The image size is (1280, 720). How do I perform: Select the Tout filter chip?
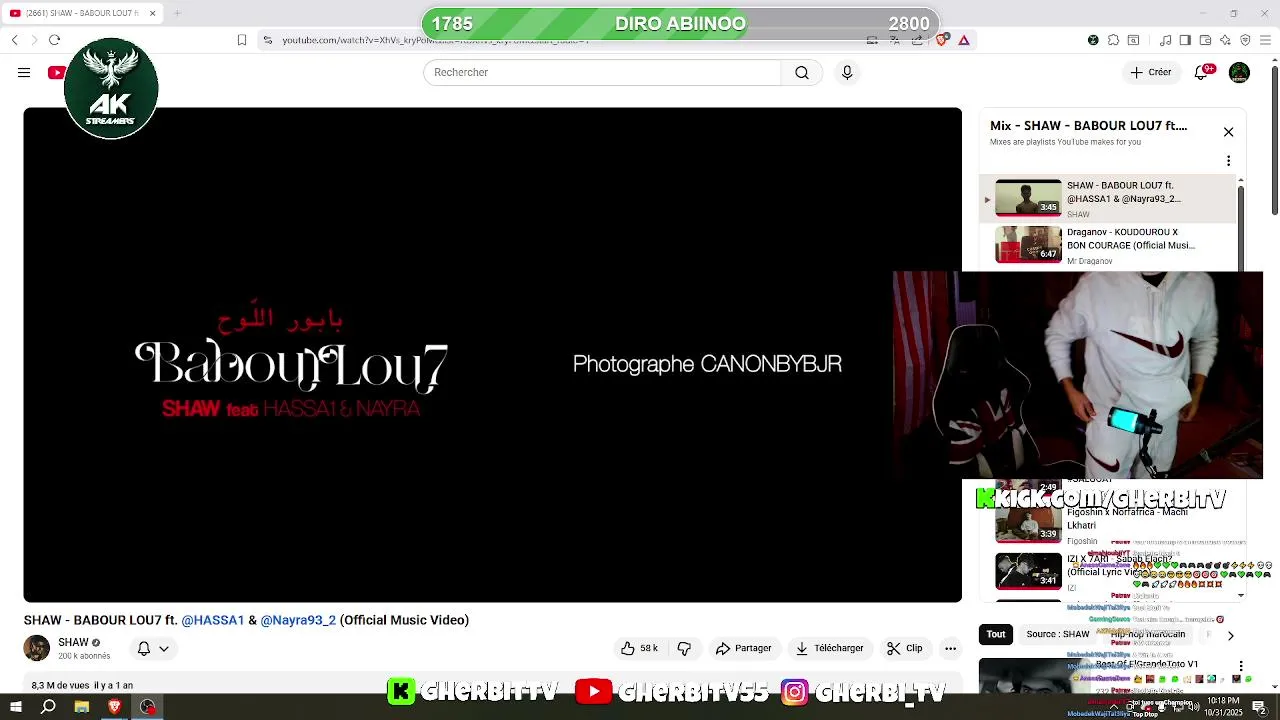pyautogui.click(x=996, y=634)
